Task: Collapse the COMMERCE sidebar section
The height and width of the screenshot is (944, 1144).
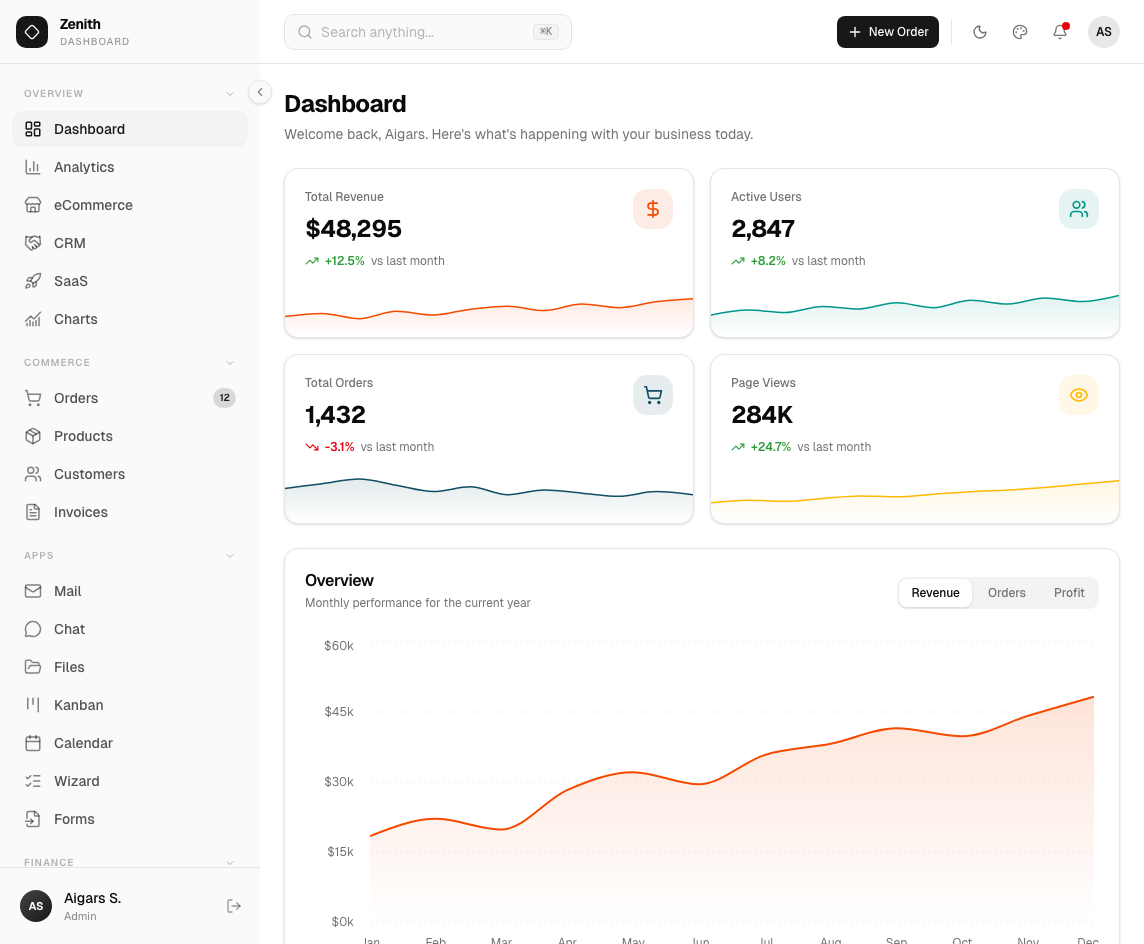Action: click(230, 362)
